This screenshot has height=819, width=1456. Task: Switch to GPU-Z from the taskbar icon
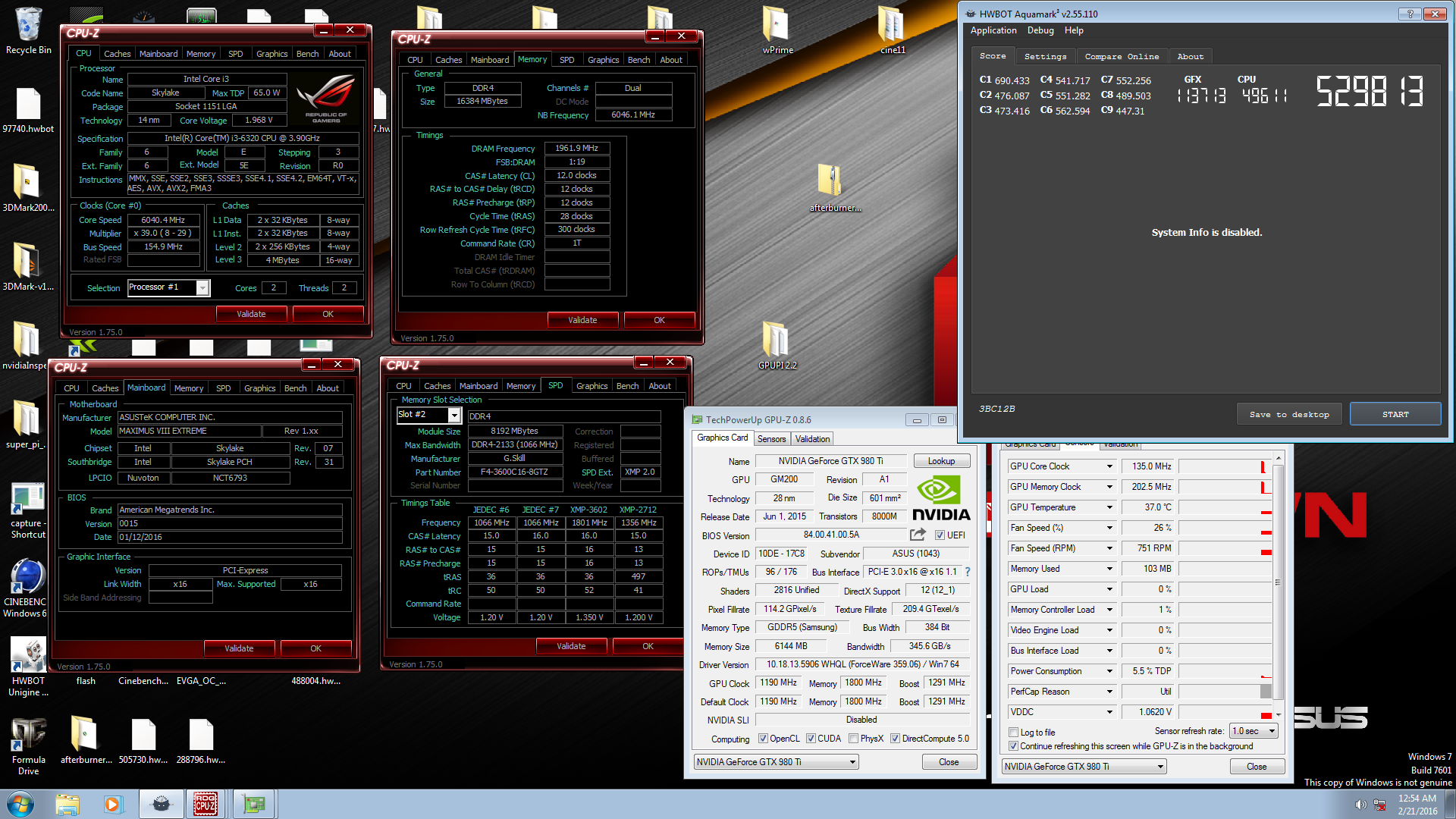tap(253, 804)
